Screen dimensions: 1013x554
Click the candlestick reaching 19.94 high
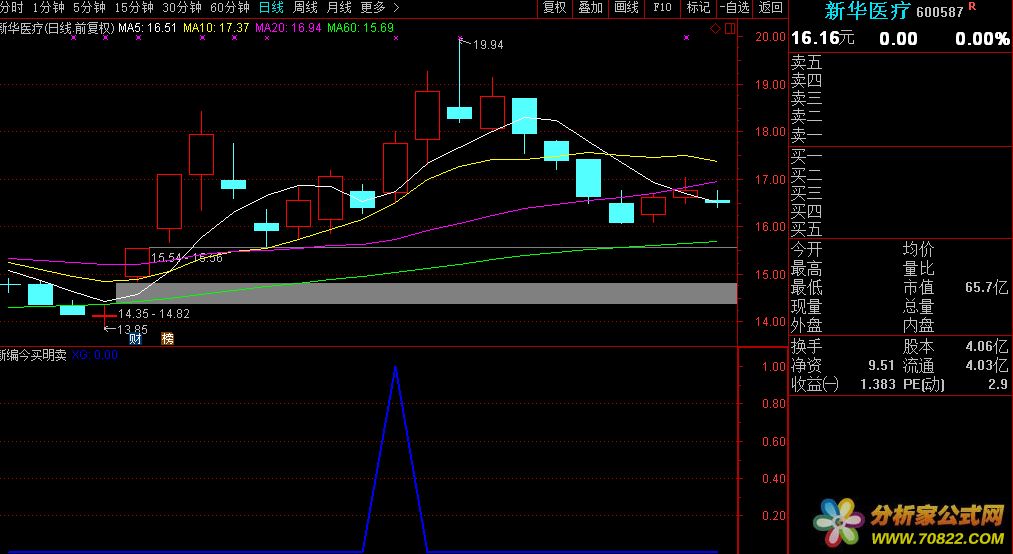459,112
